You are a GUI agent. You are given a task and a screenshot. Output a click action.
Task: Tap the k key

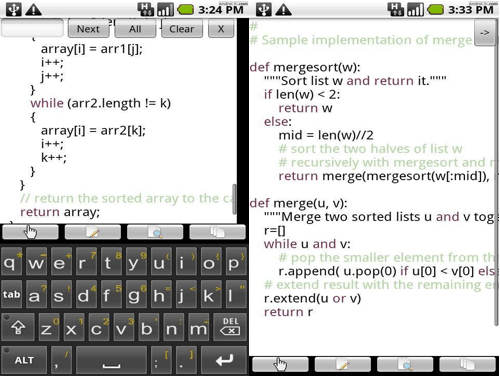point(211,295)
